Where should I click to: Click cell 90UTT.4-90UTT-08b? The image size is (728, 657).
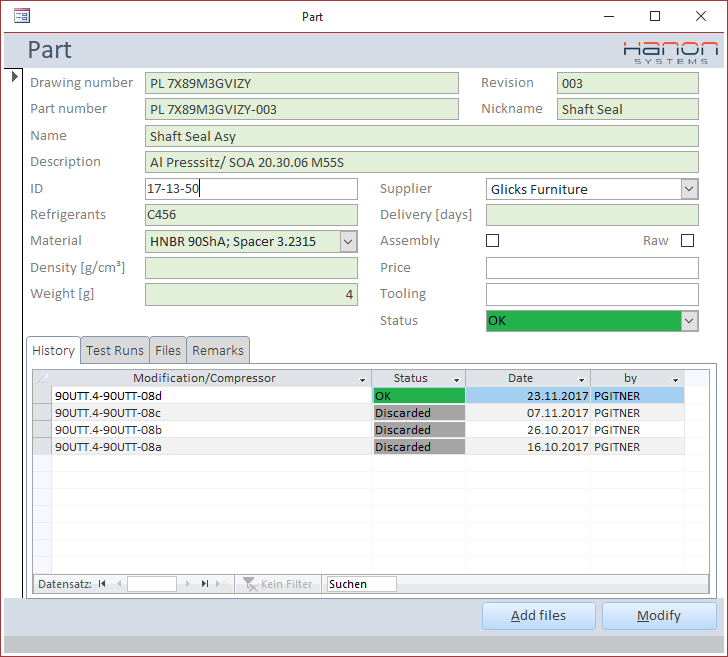click(211, 429)
